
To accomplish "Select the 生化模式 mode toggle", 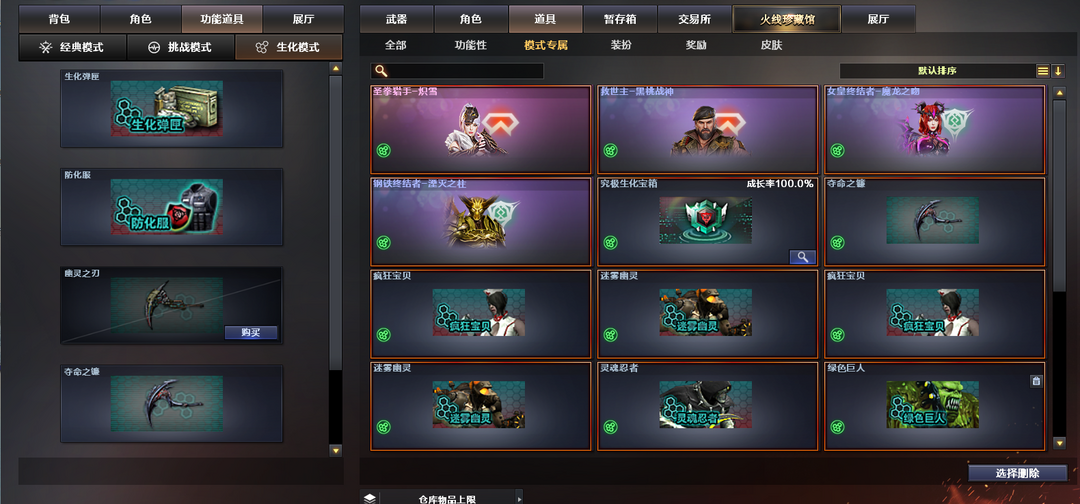I will pos(289,48).
